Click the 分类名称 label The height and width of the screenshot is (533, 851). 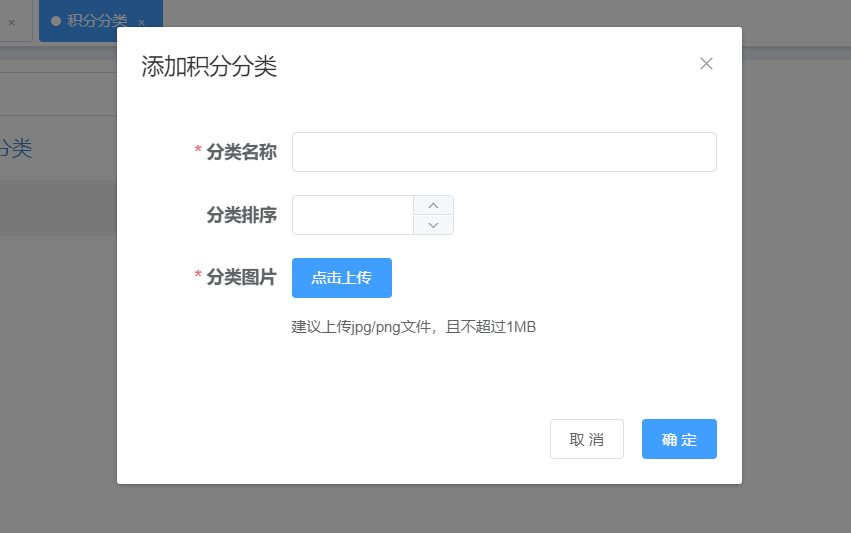coord(242,152)
